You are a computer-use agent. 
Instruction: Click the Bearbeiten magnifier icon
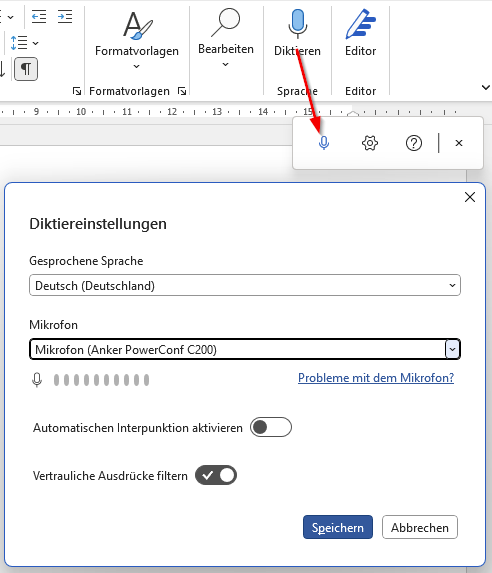click(226, 23)
